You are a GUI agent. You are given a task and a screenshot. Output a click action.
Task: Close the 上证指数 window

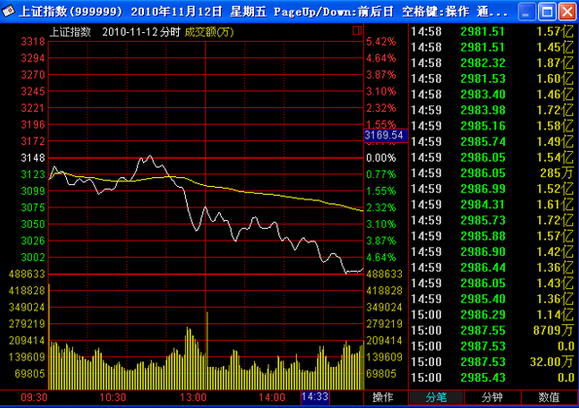[x=567, y=11]
